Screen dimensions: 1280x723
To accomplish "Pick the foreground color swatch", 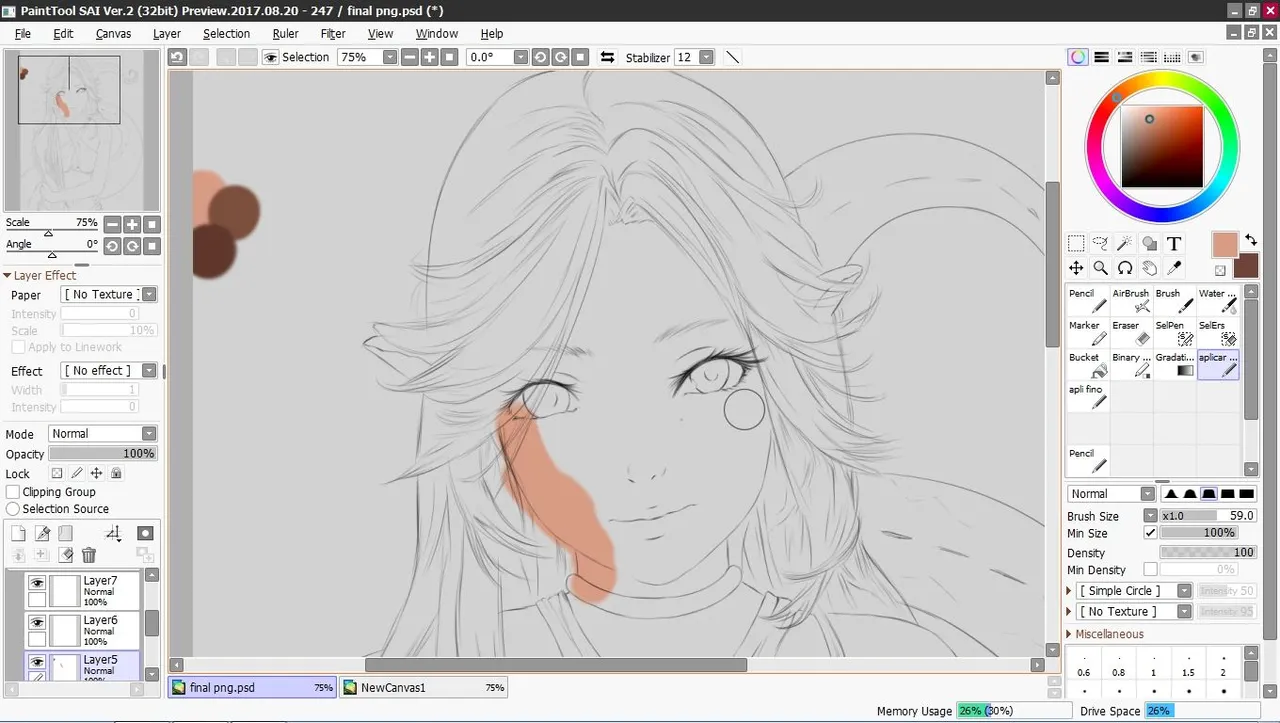I will tap(1225, 245).
